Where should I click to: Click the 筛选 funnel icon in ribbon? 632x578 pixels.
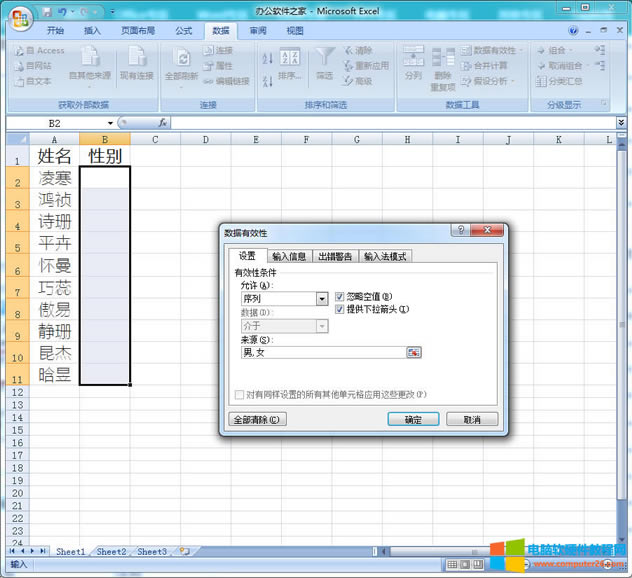coord(324,59)
